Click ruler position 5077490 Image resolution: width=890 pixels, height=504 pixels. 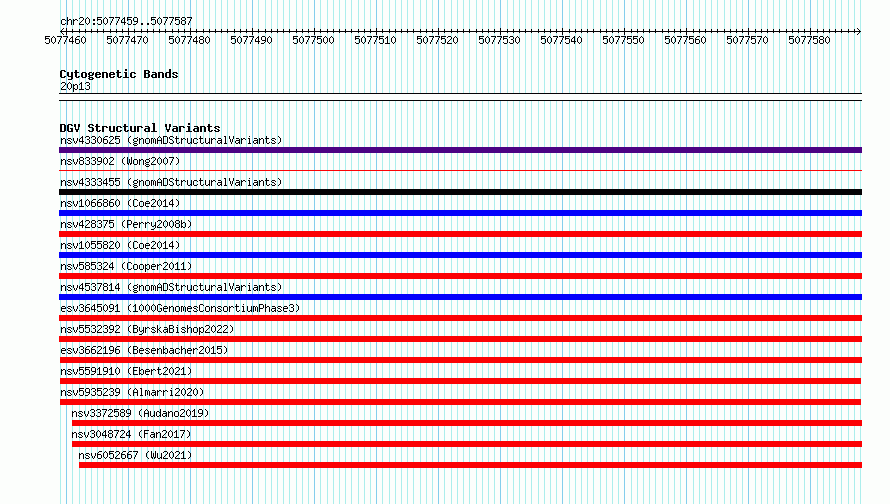click(251, 40)
